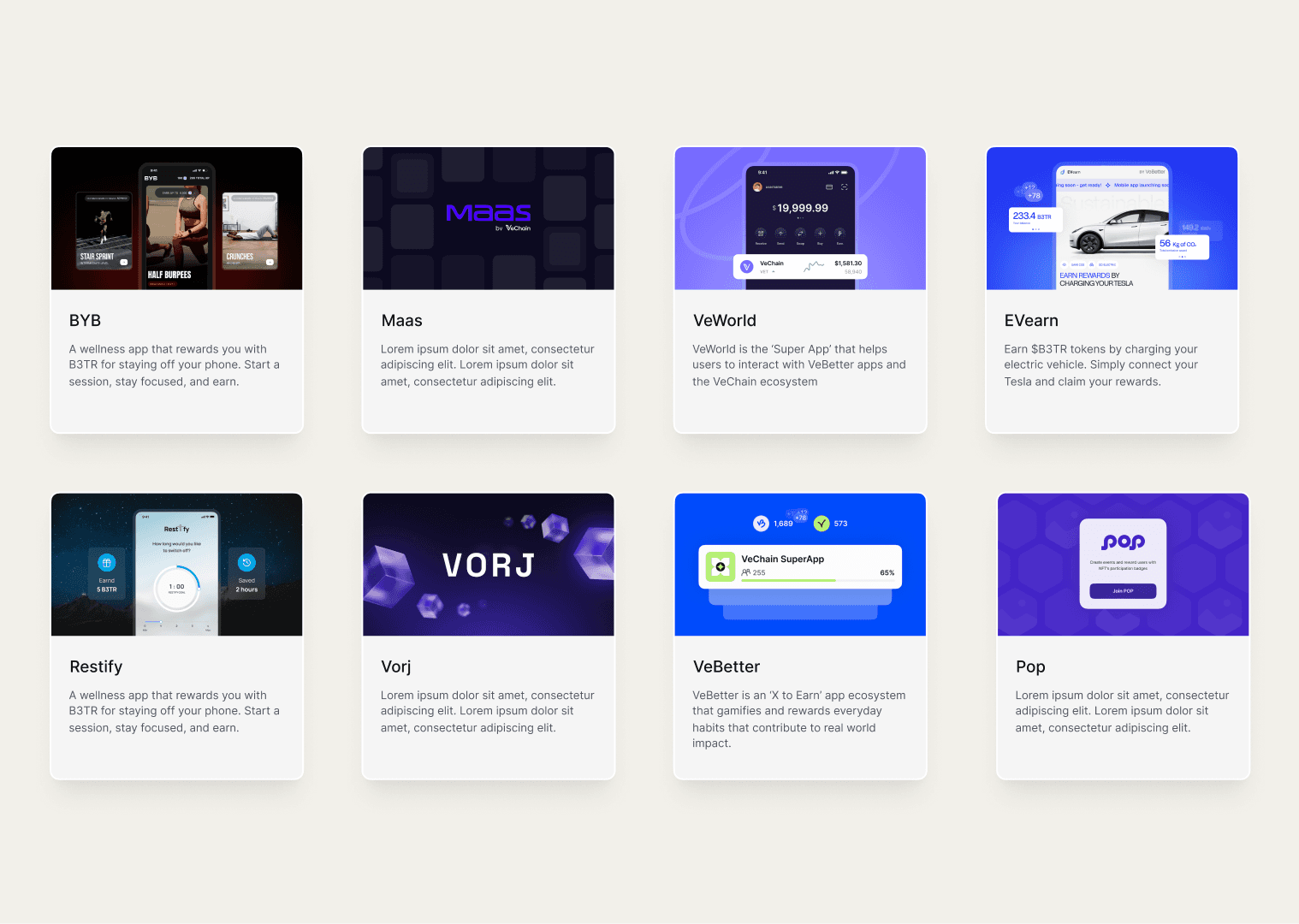1299x924 pixels.
Task: Open the Half Burpees workout screen
Action: (177, 226)
